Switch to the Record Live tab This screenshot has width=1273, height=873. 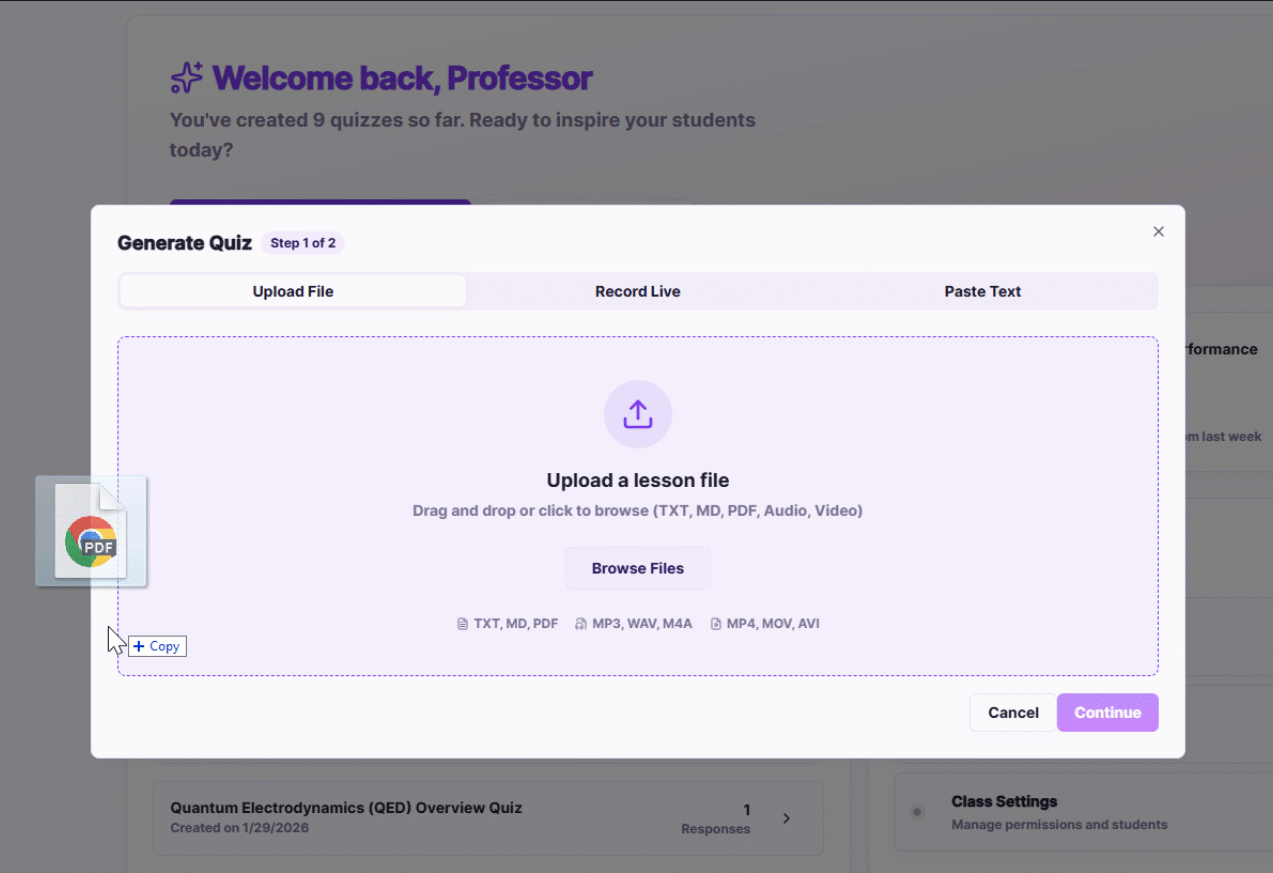point(637,291)
